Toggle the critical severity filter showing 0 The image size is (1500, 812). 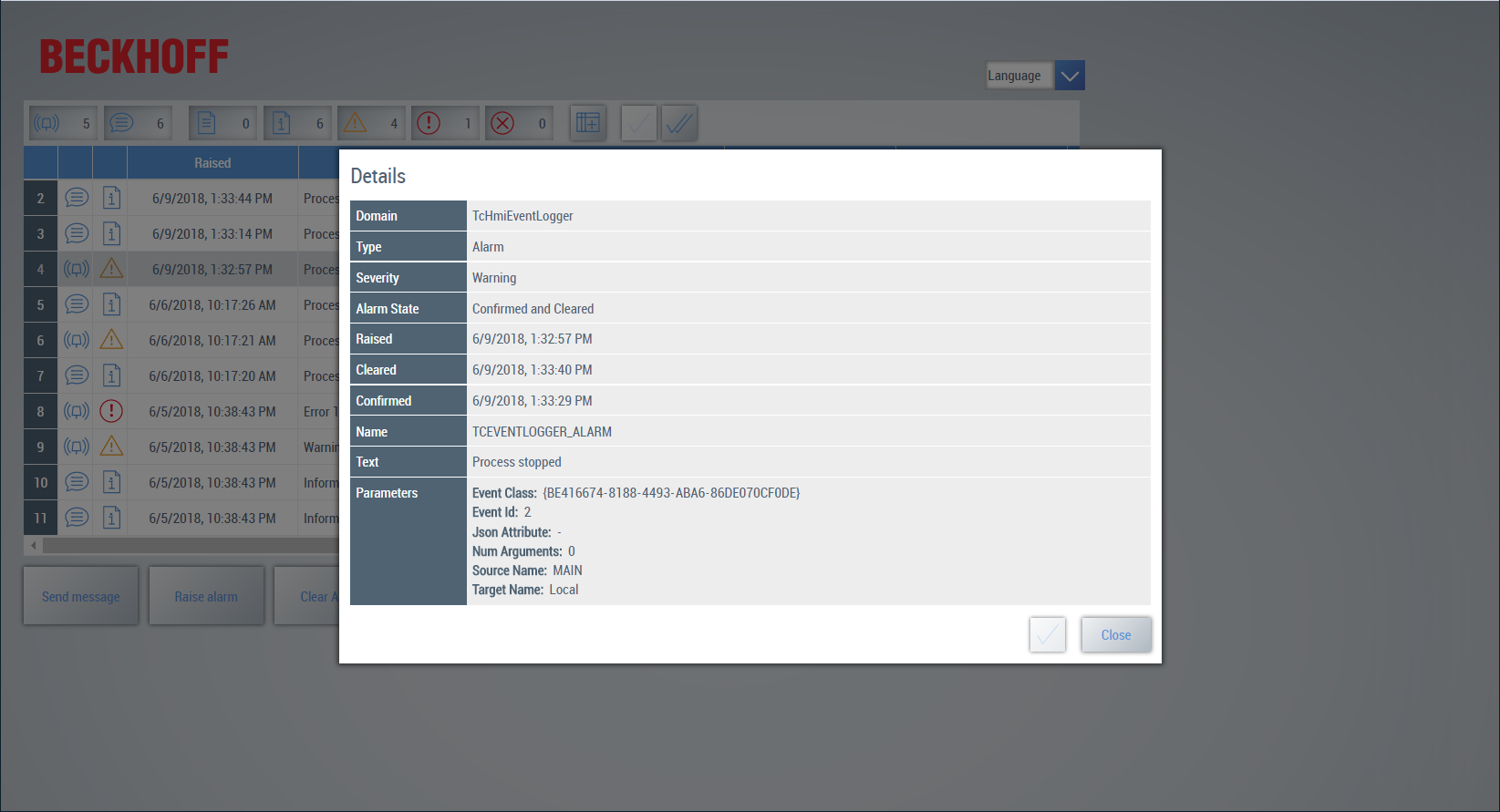[x=519, y=123]
